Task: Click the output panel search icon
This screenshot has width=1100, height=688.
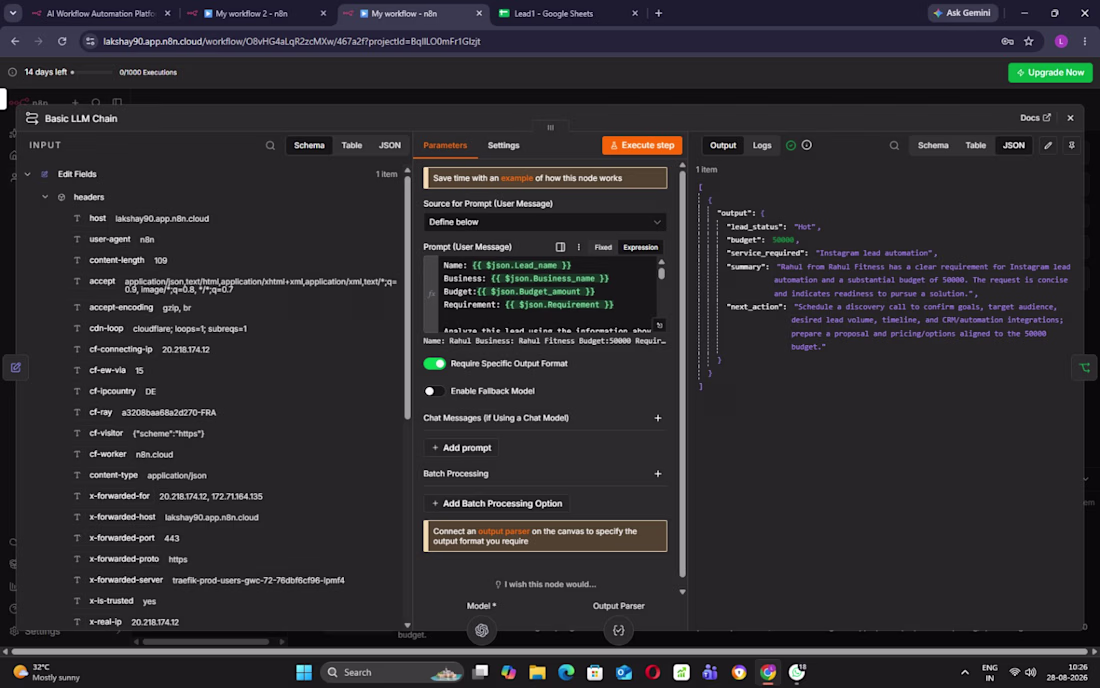Action: (894, 146)
